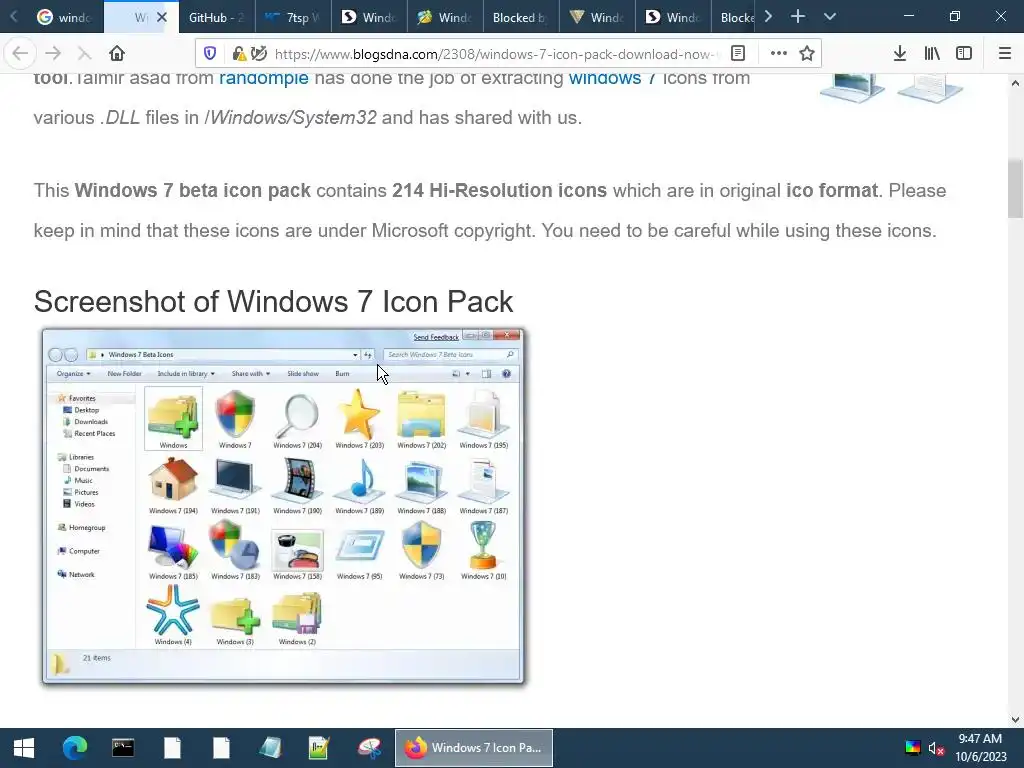The height and width of the screenshot is (768, 1024).
Task: Follow the 'windows 7' link in the paragraph
Action: coord(612,78)
